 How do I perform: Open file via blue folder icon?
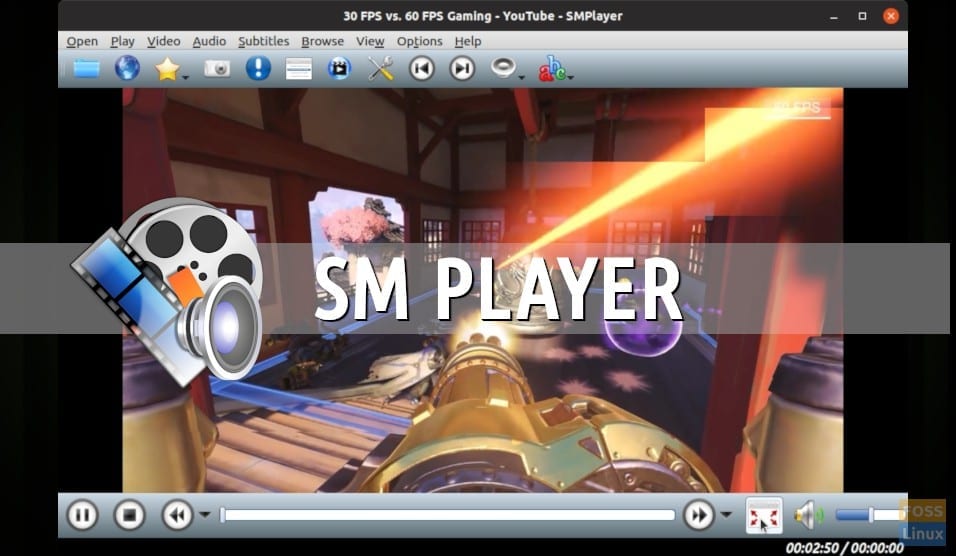(87, 68)
